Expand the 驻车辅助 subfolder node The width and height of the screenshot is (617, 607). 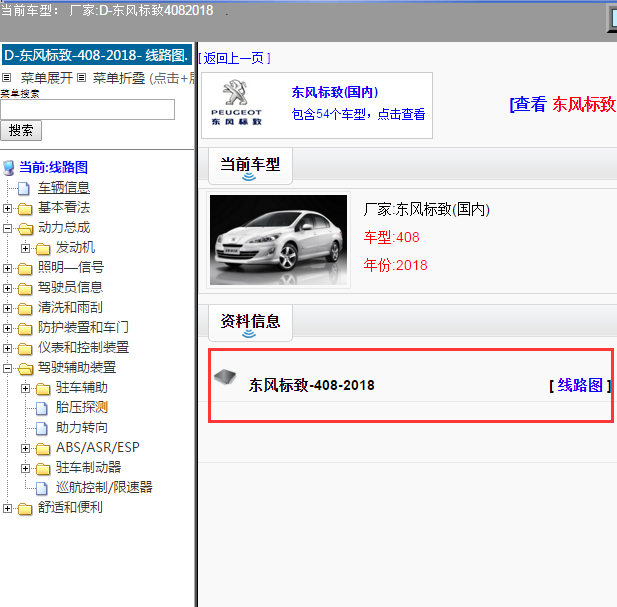click(26, 389)
